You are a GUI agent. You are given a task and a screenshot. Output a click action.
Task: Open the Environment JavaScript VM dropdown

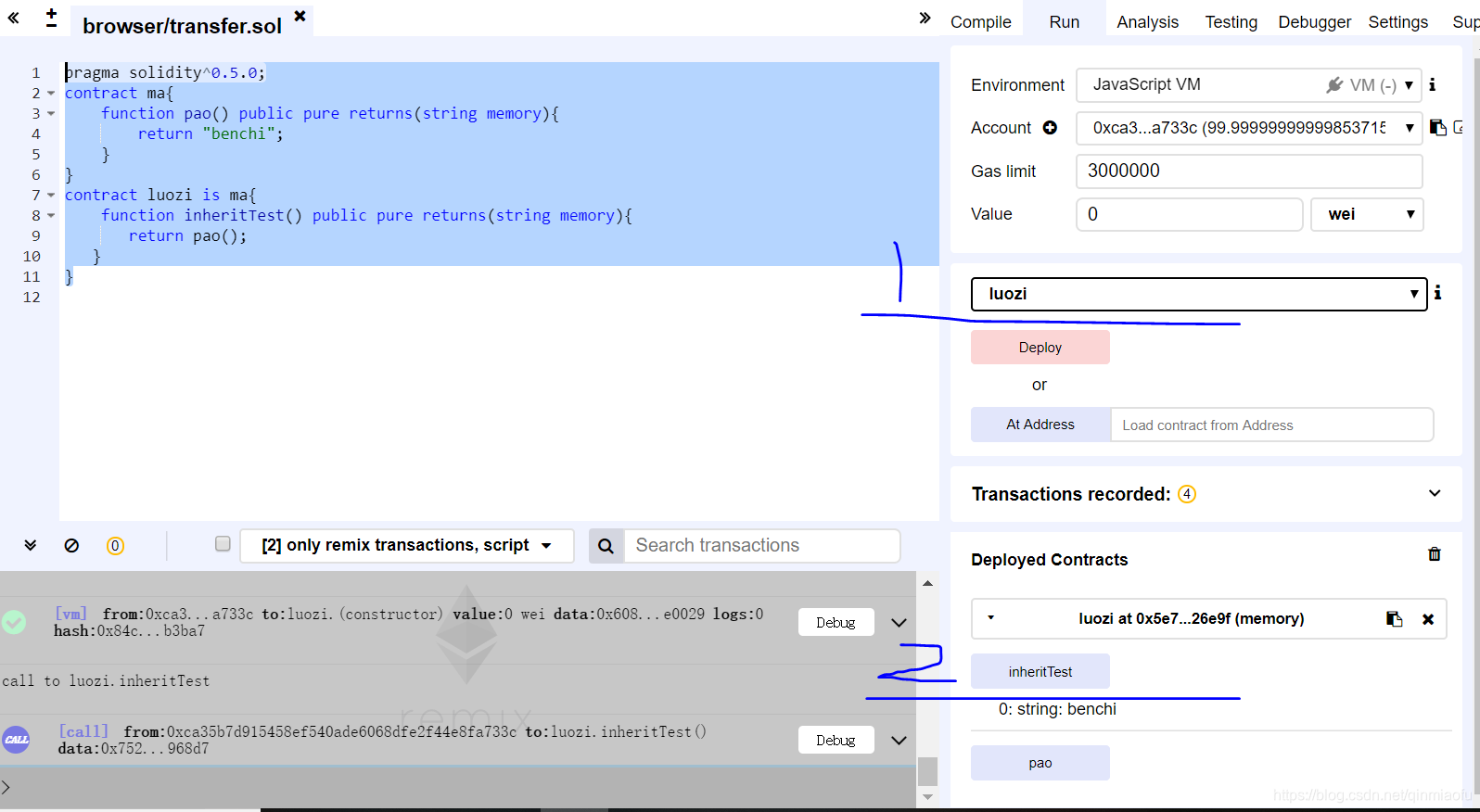point(1248,85)
